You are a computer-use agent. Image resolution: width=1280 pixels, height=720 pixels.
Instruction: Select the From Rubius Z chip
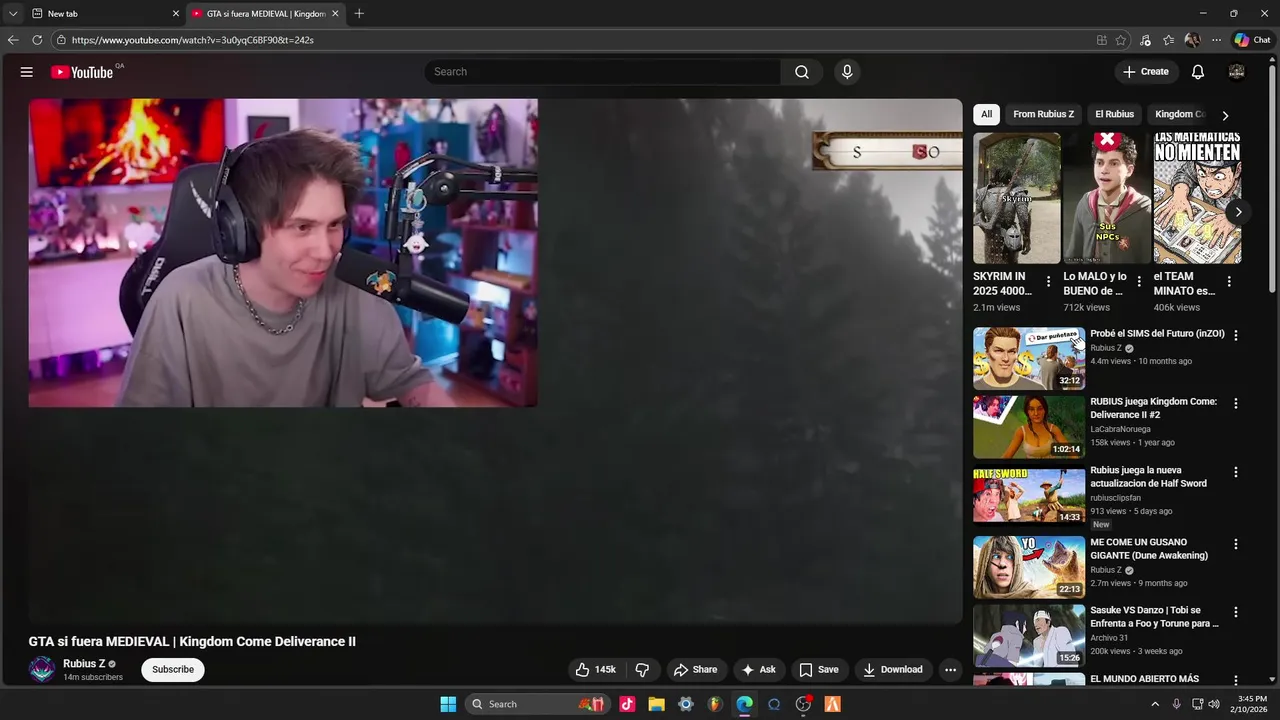1043,114
